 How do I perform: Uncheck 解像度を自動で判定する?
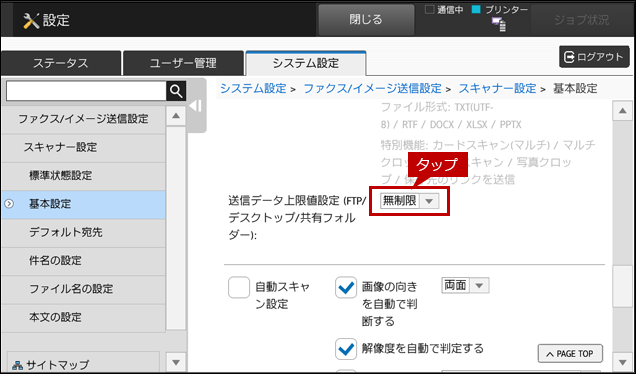[346, 349]
